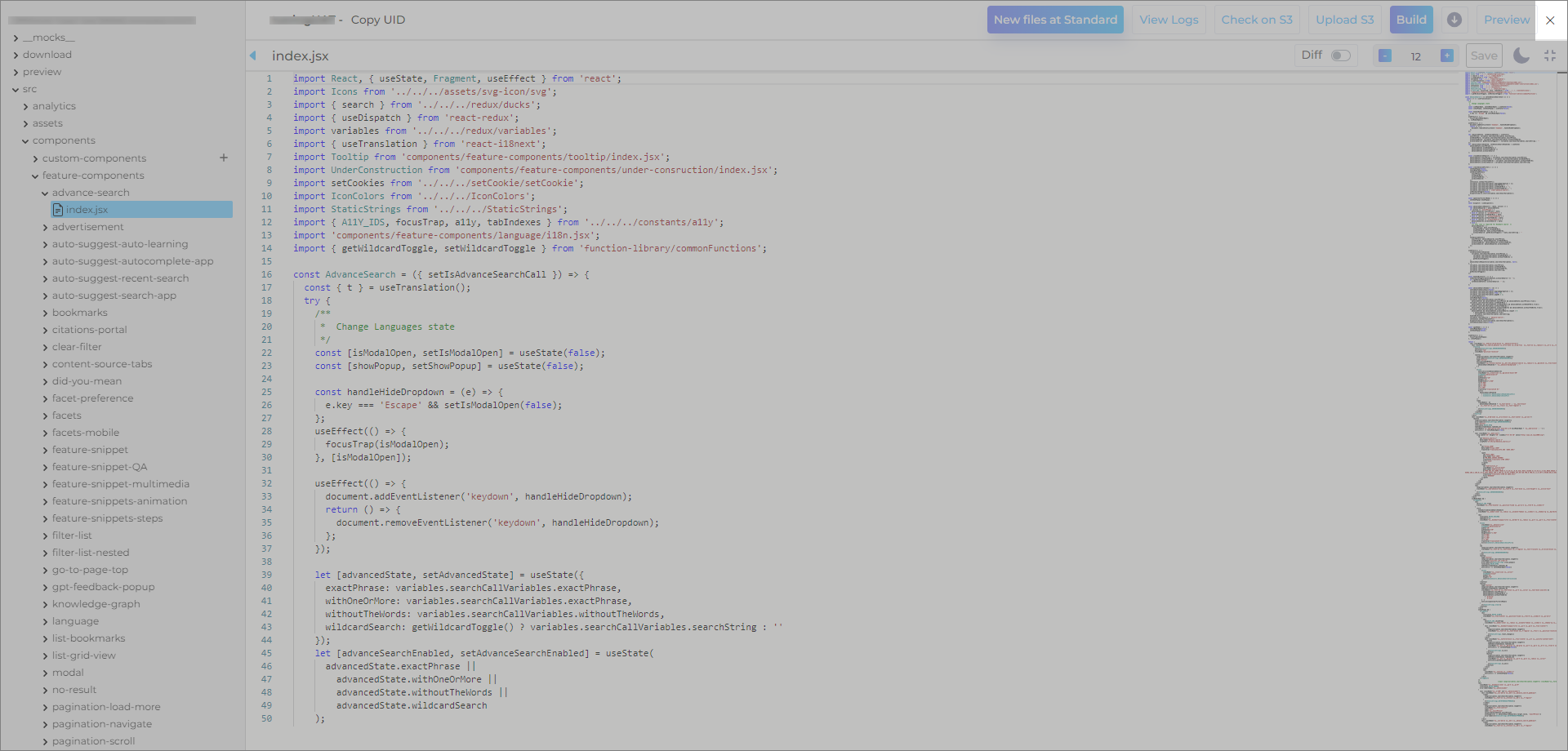This screenshot has height=751, width=1568.
Task: Collapse file tree with blue left arrow
Action: [253, 56]
